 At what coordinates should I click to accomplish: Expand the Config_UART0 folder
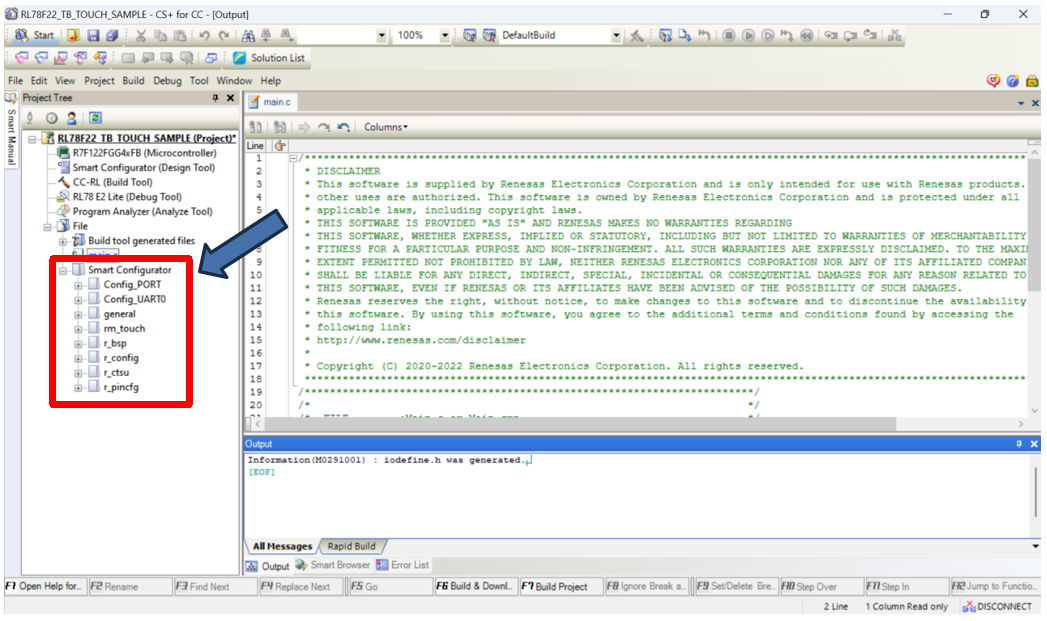[x=78, y=299]
